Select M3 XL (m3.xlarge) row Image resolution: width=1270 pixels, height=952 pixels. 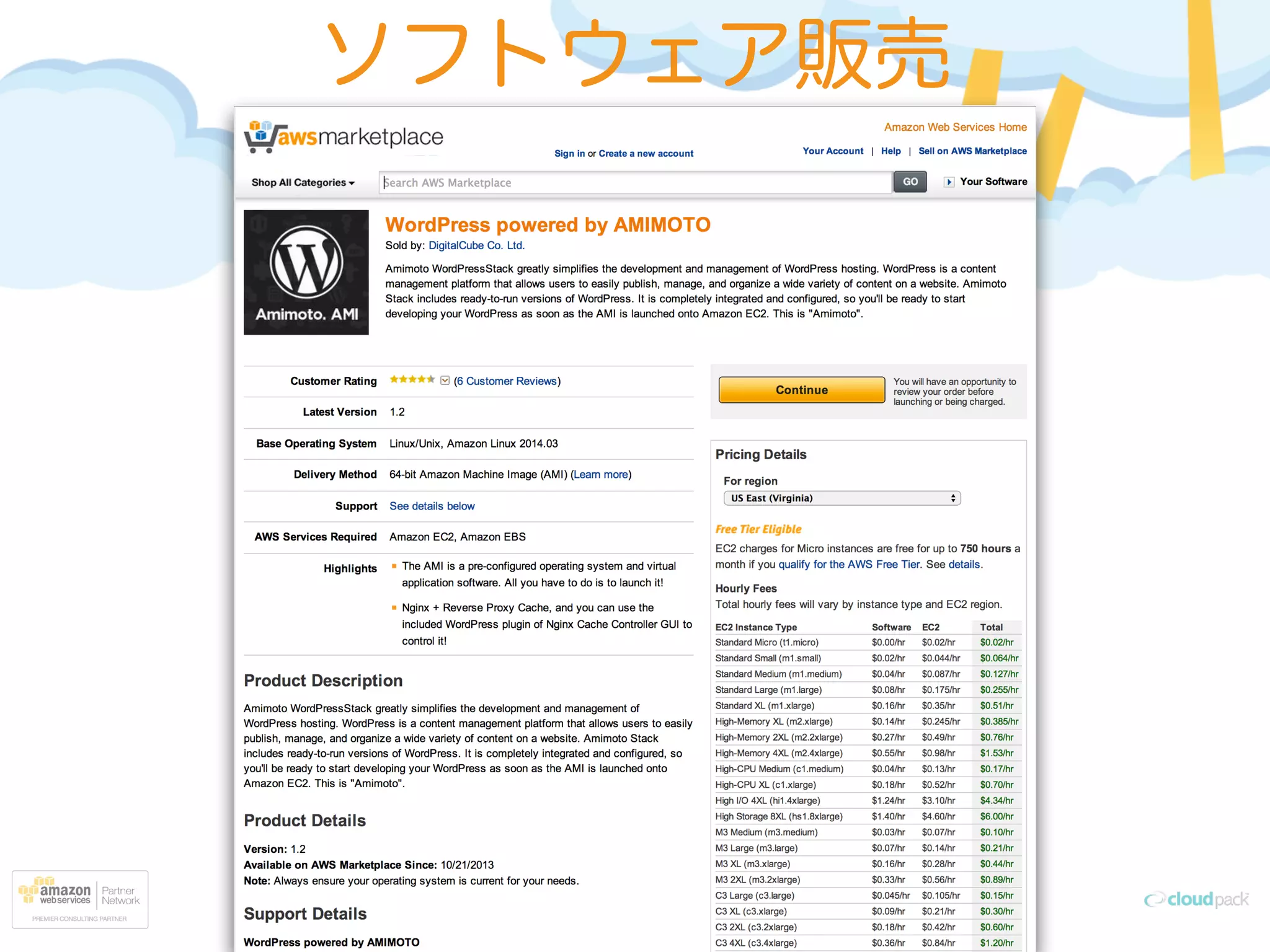point(868,864)
